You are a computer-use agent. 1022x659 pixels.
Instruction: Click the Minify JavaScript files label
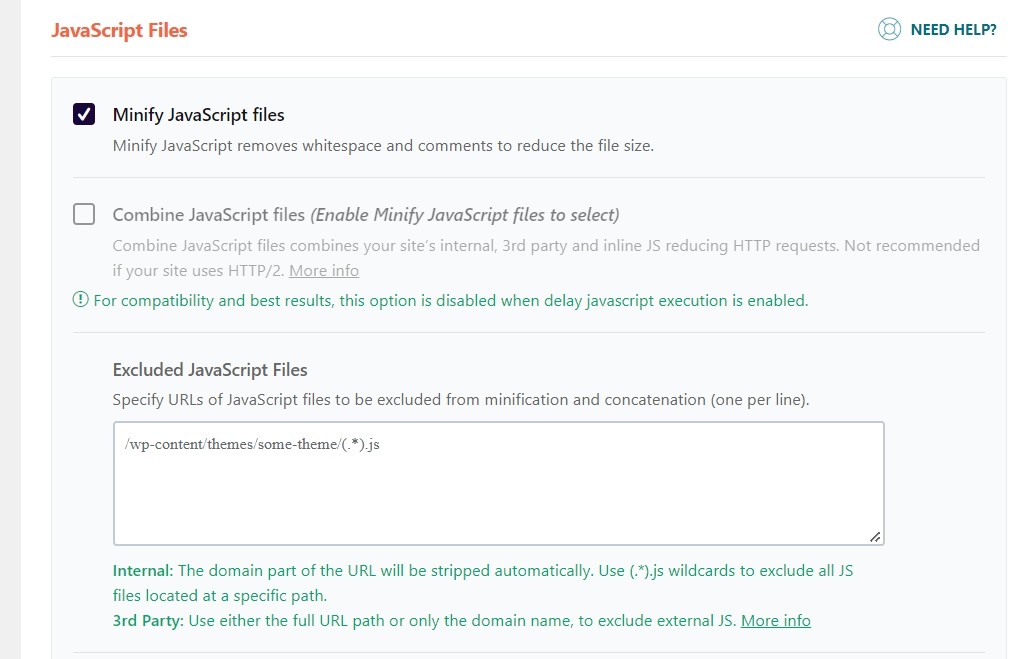[x=198, y=115]
